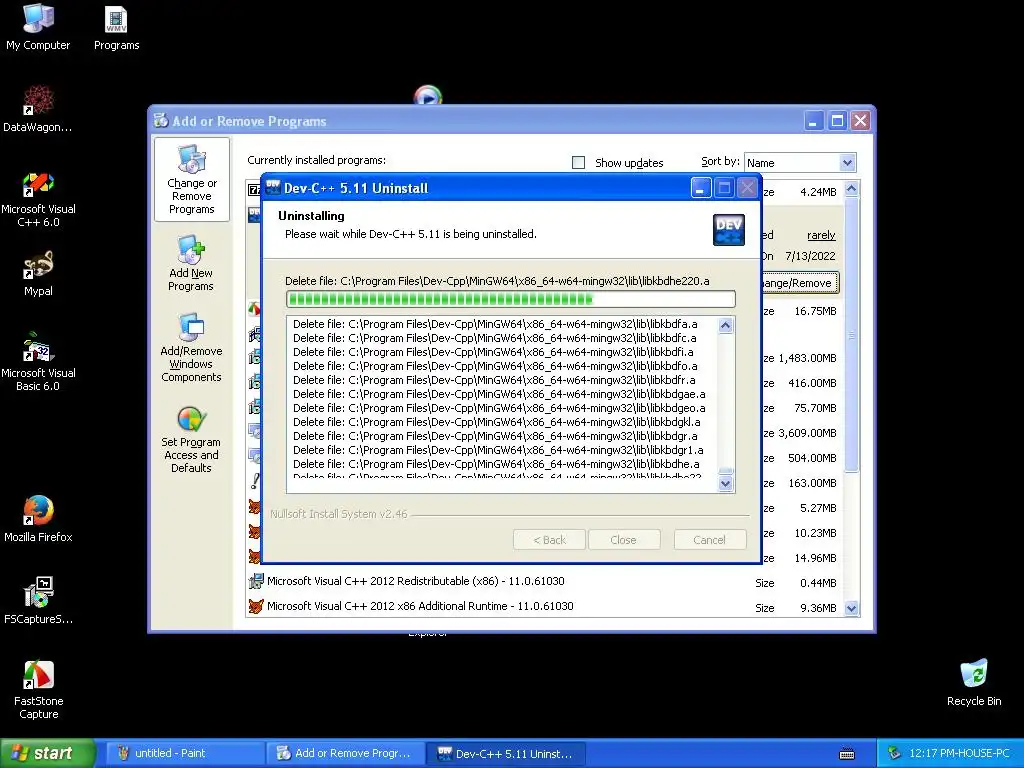Click the Dev-C++ Uninstall title bar icon
The width and height of the screenshot is (1024, 768).
273,187
